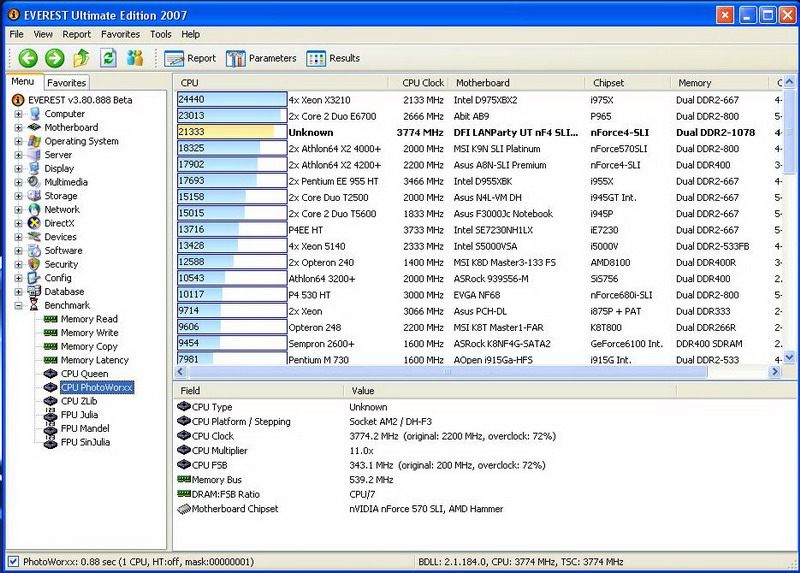This screenshot has height=573, width=800.
Task: Open the Tools menu
Action: (x=161, y=34)
